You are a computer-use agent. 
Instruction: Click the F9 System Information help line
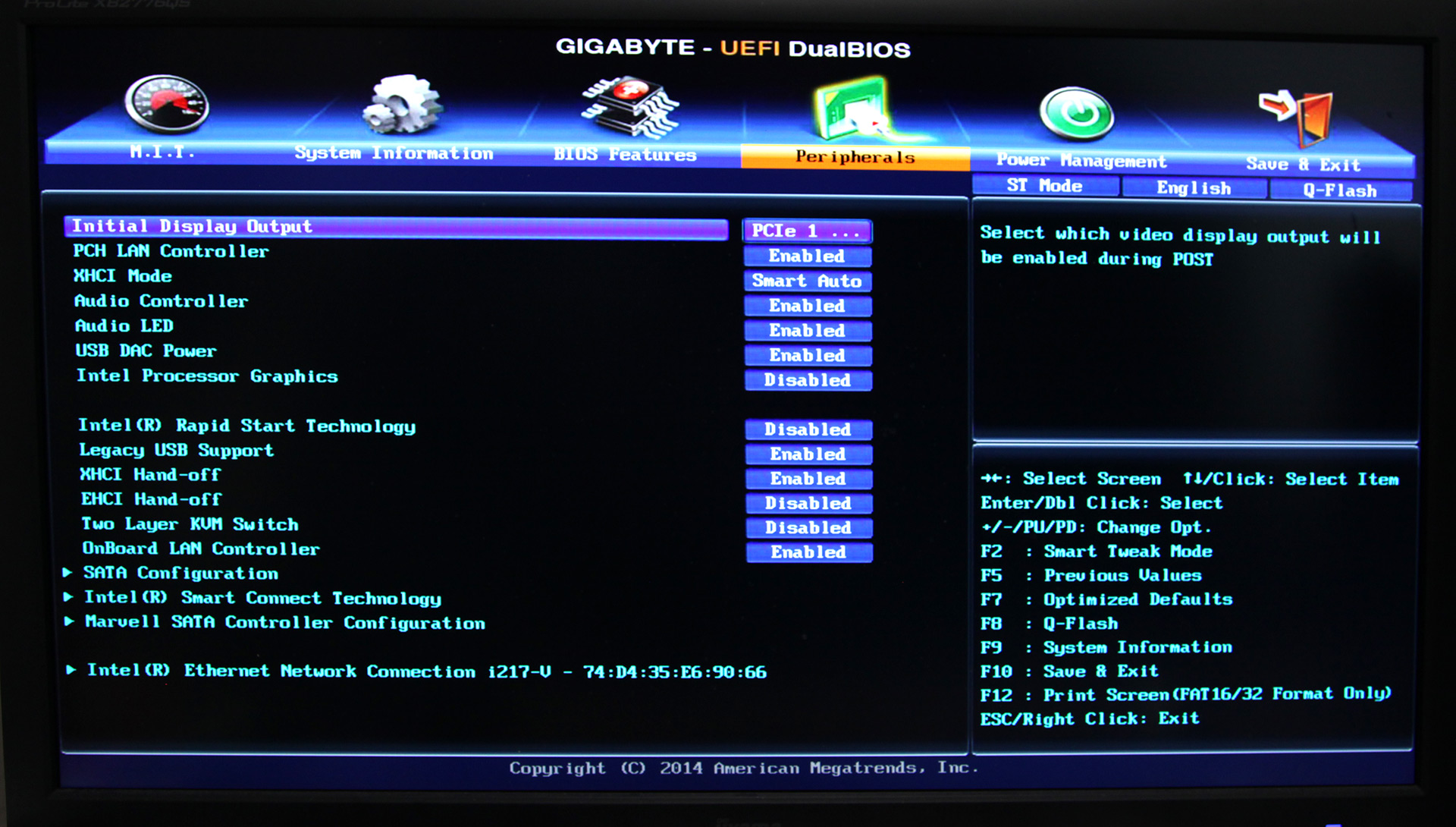point(1106,647)
